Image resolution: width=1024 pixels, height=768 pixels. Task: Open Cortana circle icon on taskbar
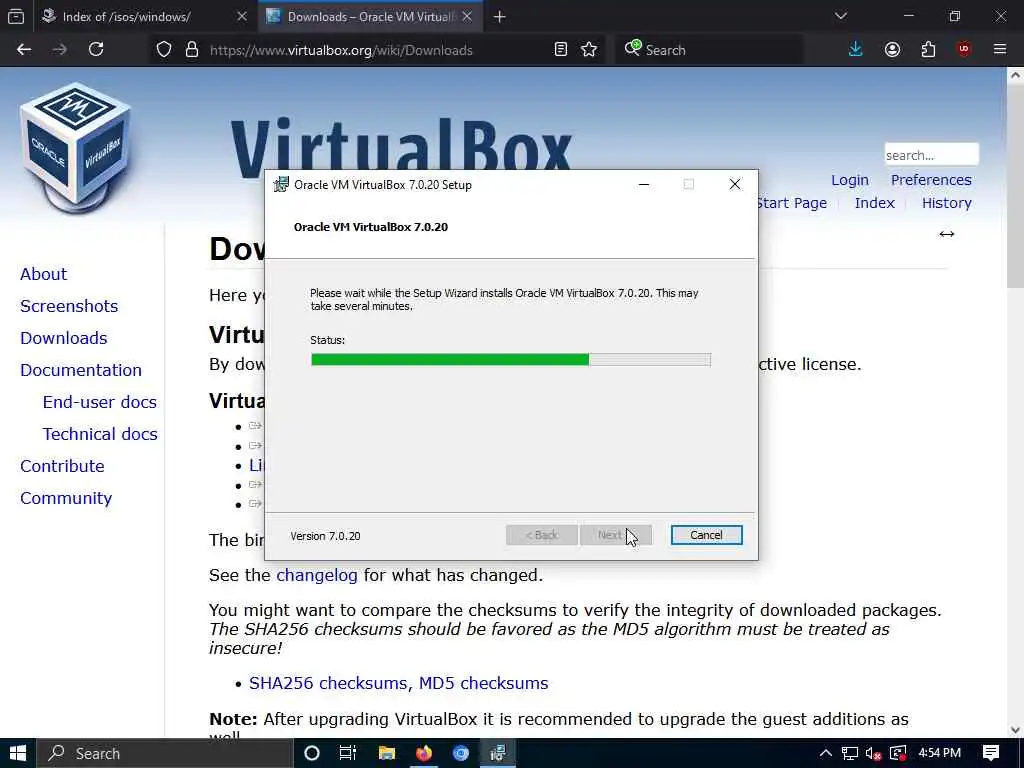312,753
